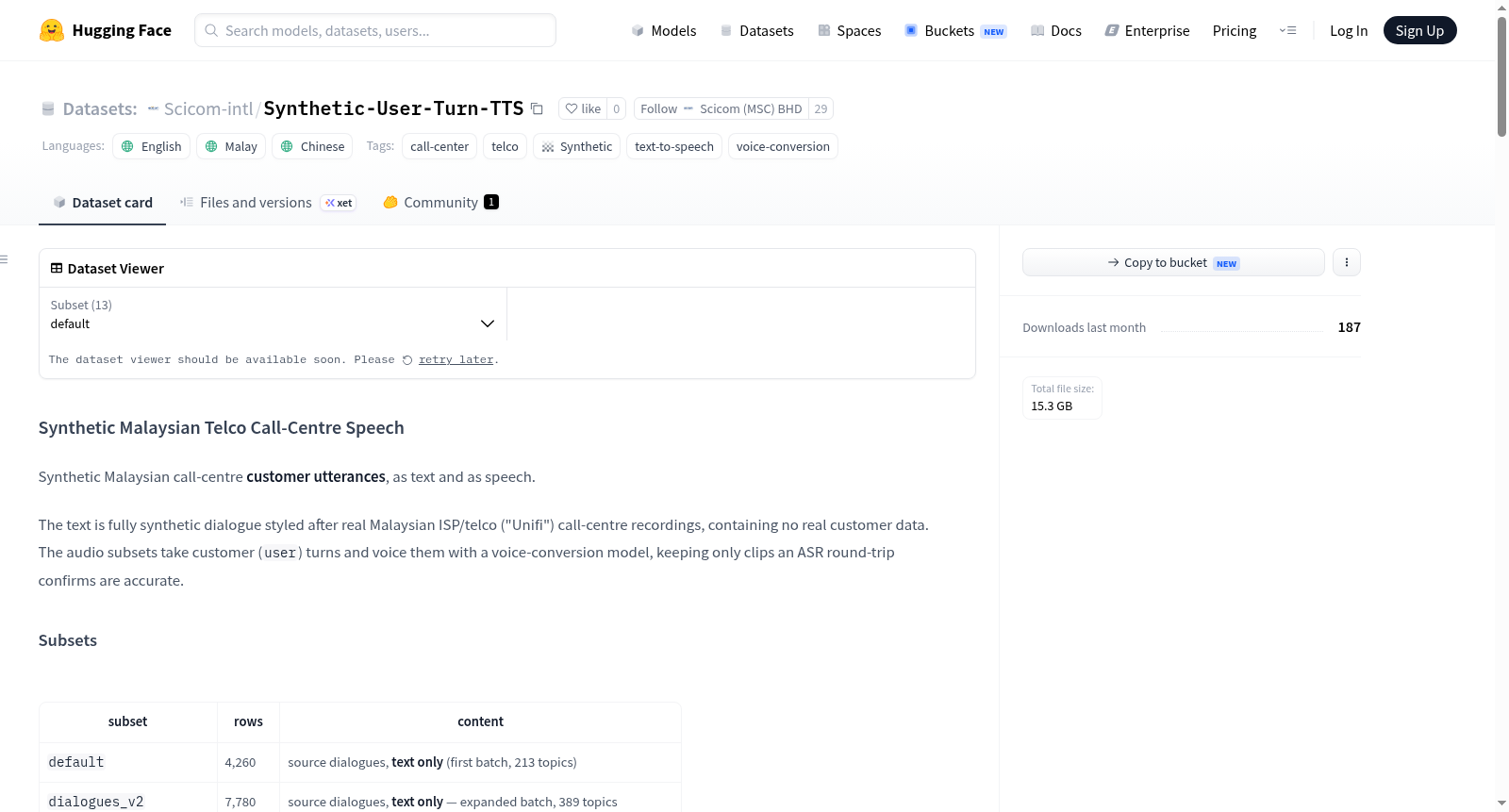Click the retry later refresh icon
The width and height of the screenshot is (1509, 812).
[407, 360]
